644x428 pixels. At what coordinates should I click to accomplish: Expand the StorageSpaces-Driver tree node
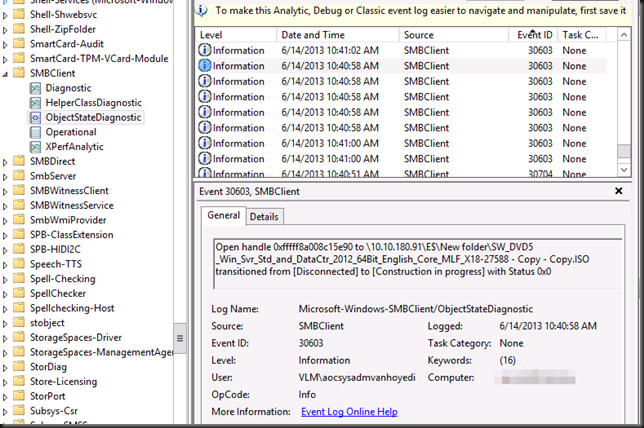pos(5,338)
